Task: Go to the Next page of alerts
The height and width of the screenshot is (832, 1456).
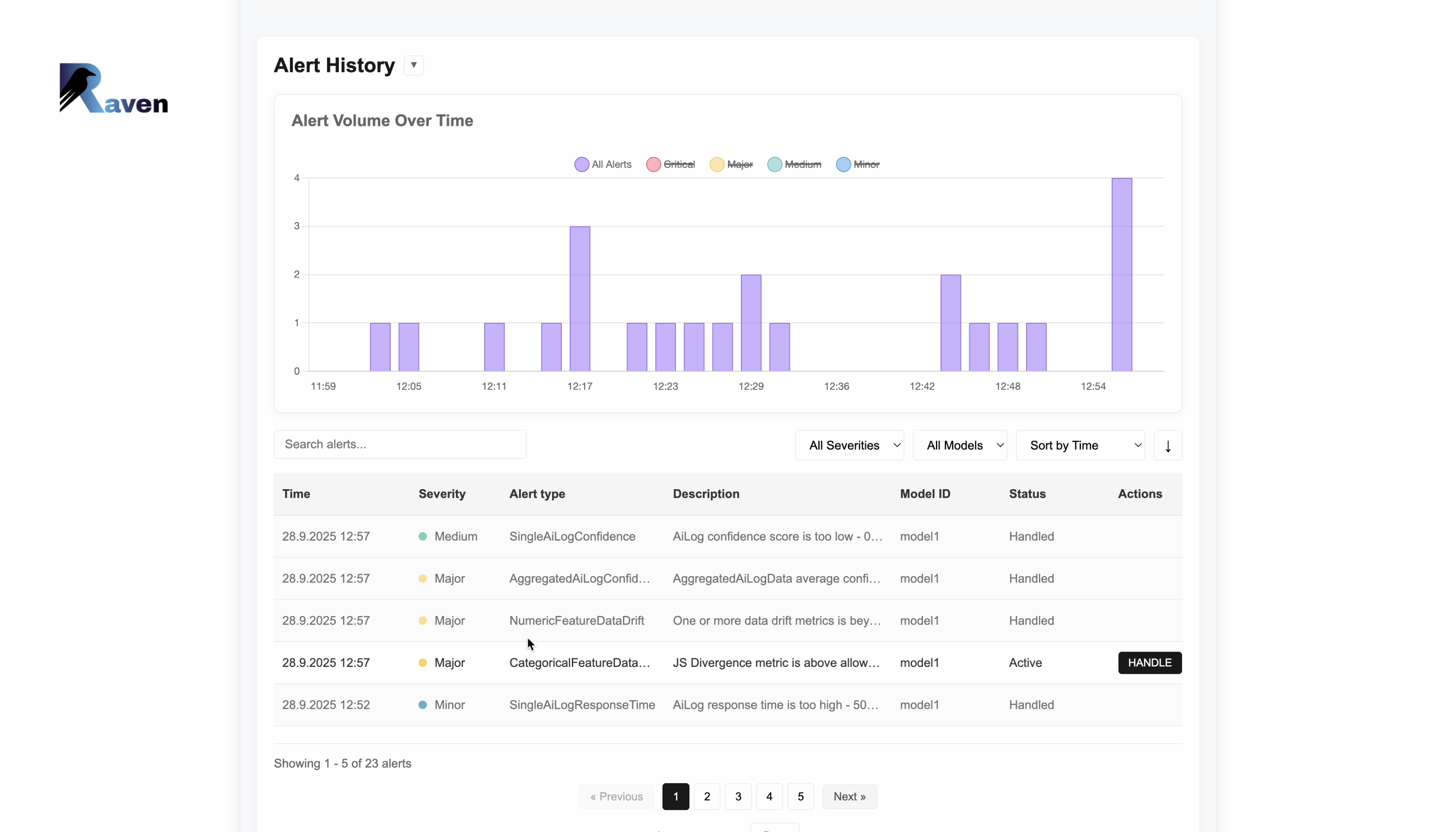Action: pos(849,796)
